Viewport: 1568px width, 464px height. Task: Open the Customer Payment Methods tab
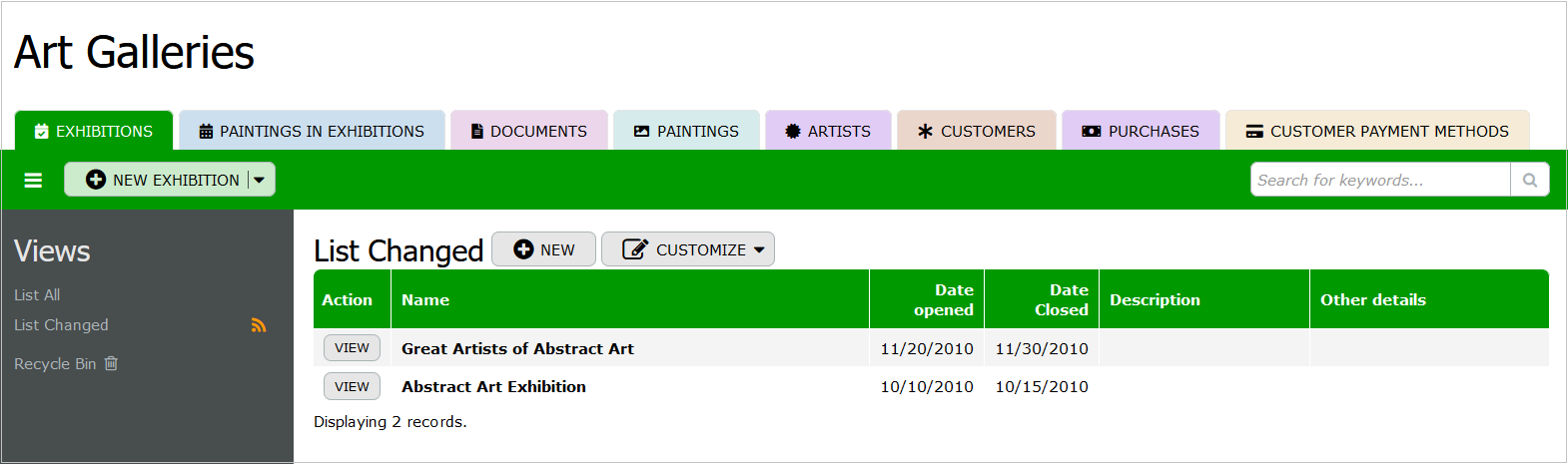(1377, 131)
